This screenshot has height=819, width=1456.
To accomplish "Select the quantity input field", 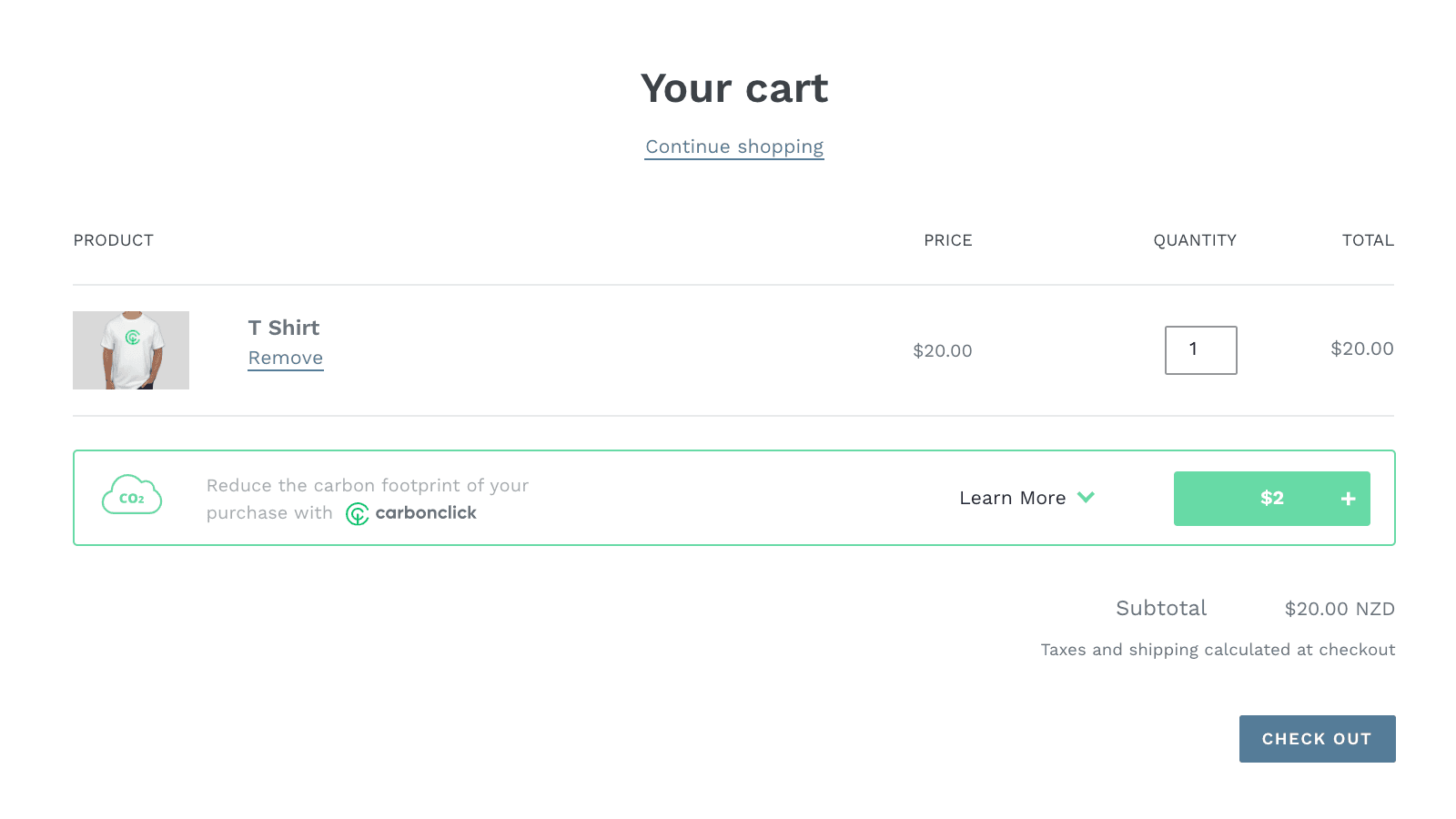I will (x=1200, y=350).
